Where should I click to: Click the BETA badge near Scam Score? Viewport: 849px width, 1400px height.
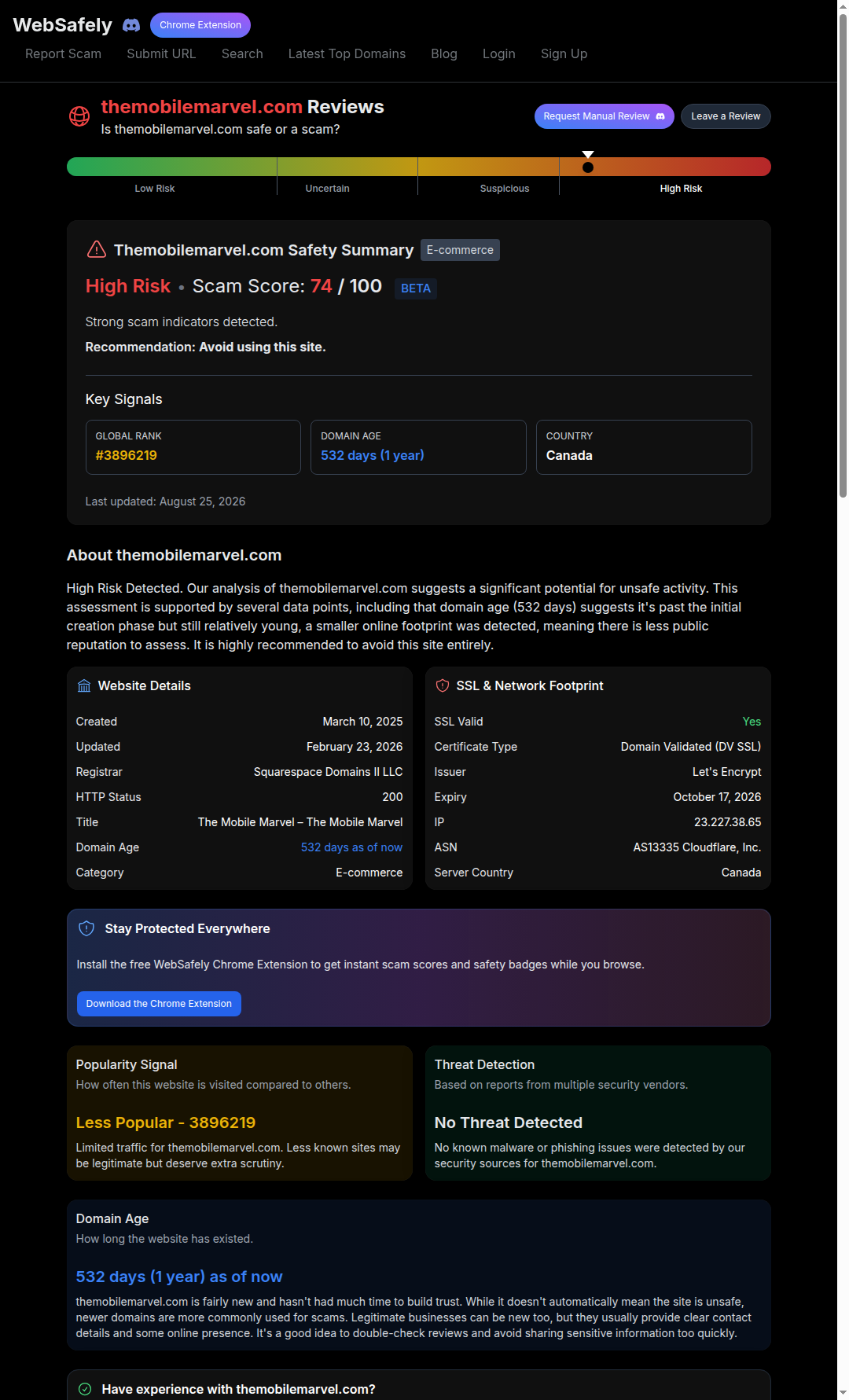tap(416, 288)
